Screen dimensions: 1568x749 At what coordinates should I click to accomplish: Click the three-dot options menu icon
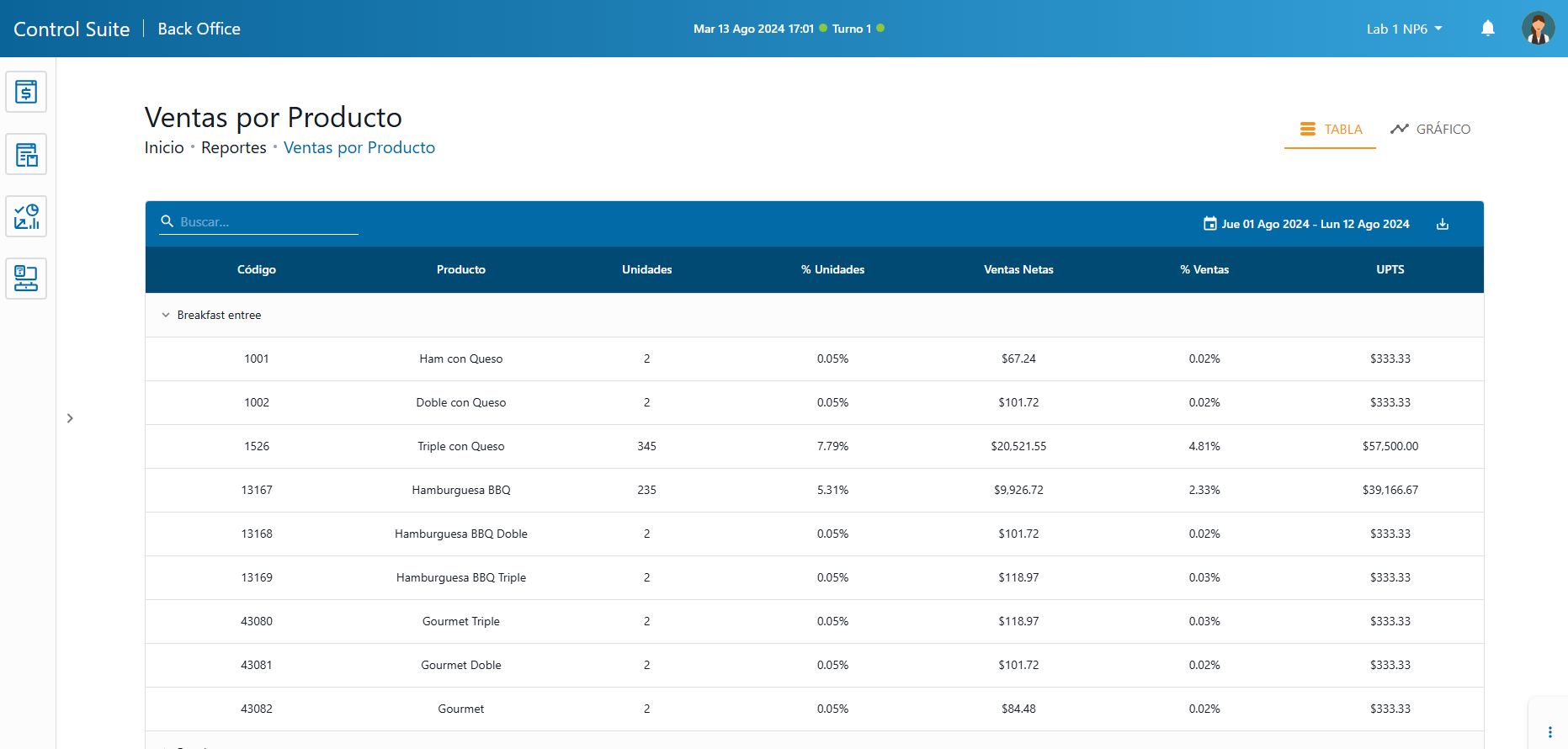[x=1549, y=732]
